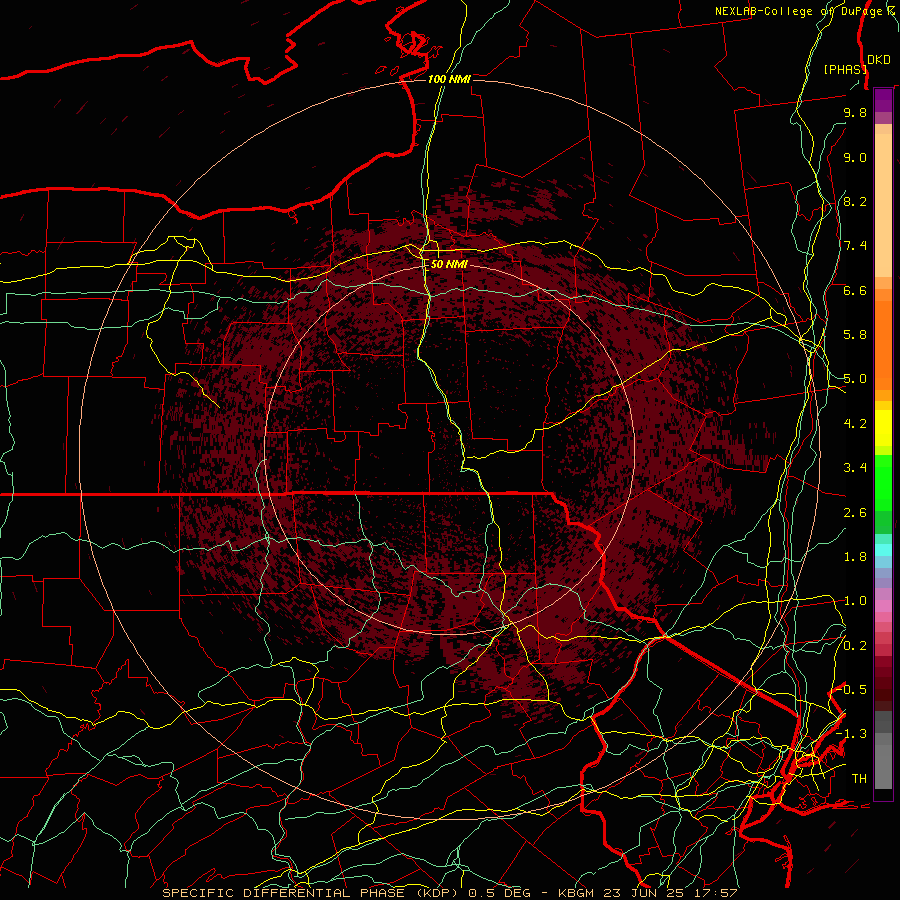Click the 0.2 scale value
This screenshot has width=900, height=900.
(x=855, y=646)
